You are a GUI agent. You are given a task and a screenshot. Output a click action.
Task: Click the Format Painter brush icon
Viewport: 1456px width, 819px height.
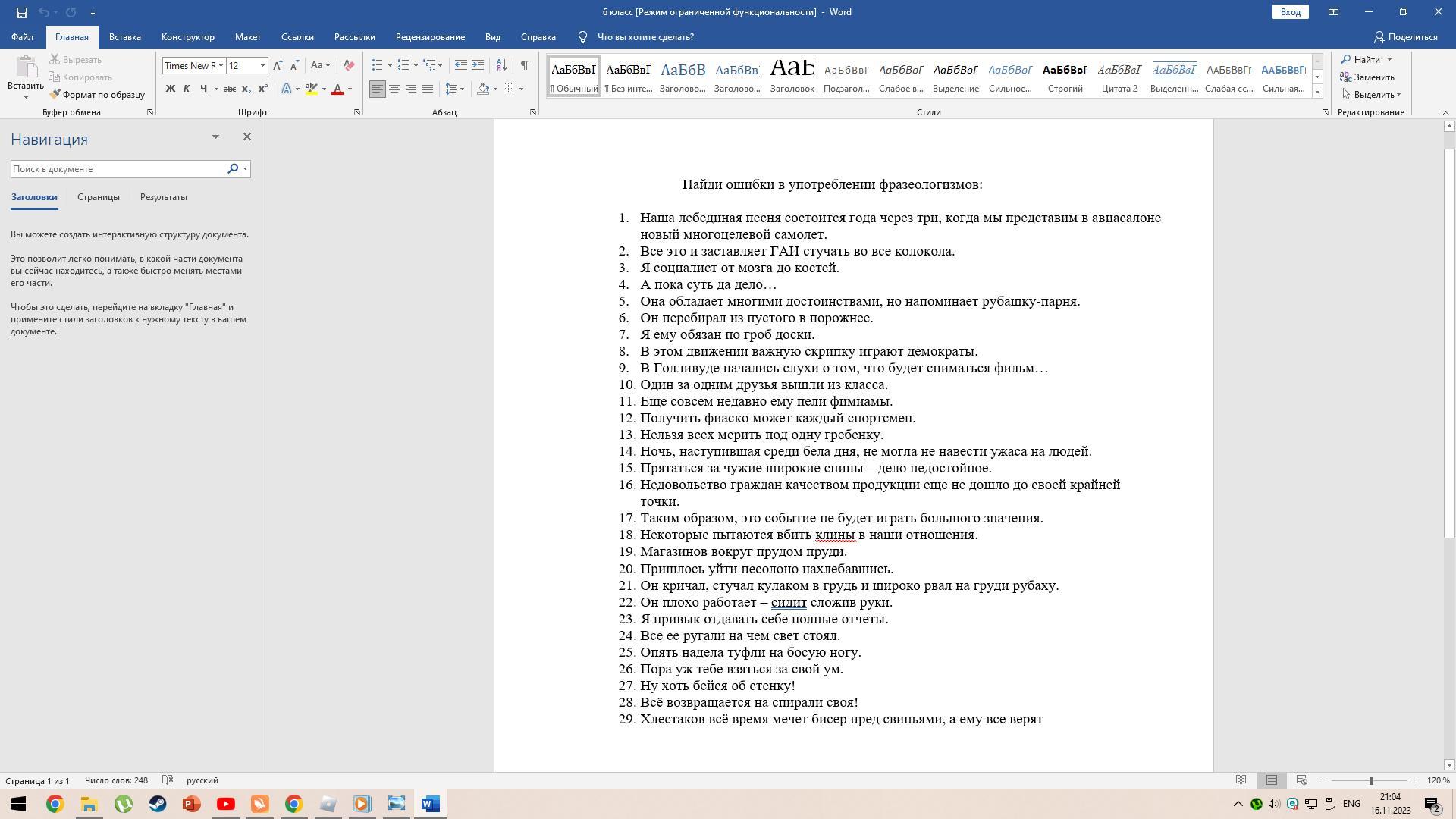(x=55, y=95)
